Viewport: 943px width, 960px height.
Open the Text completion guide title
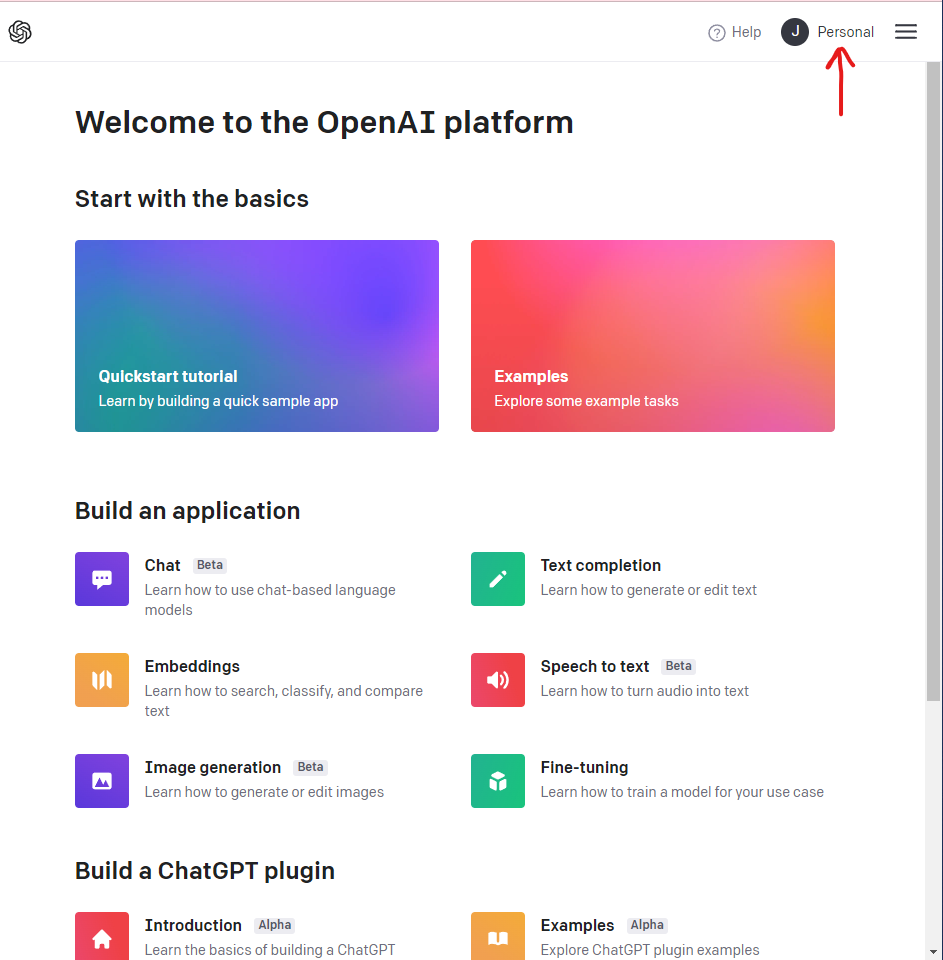click(x=601, y=565)
